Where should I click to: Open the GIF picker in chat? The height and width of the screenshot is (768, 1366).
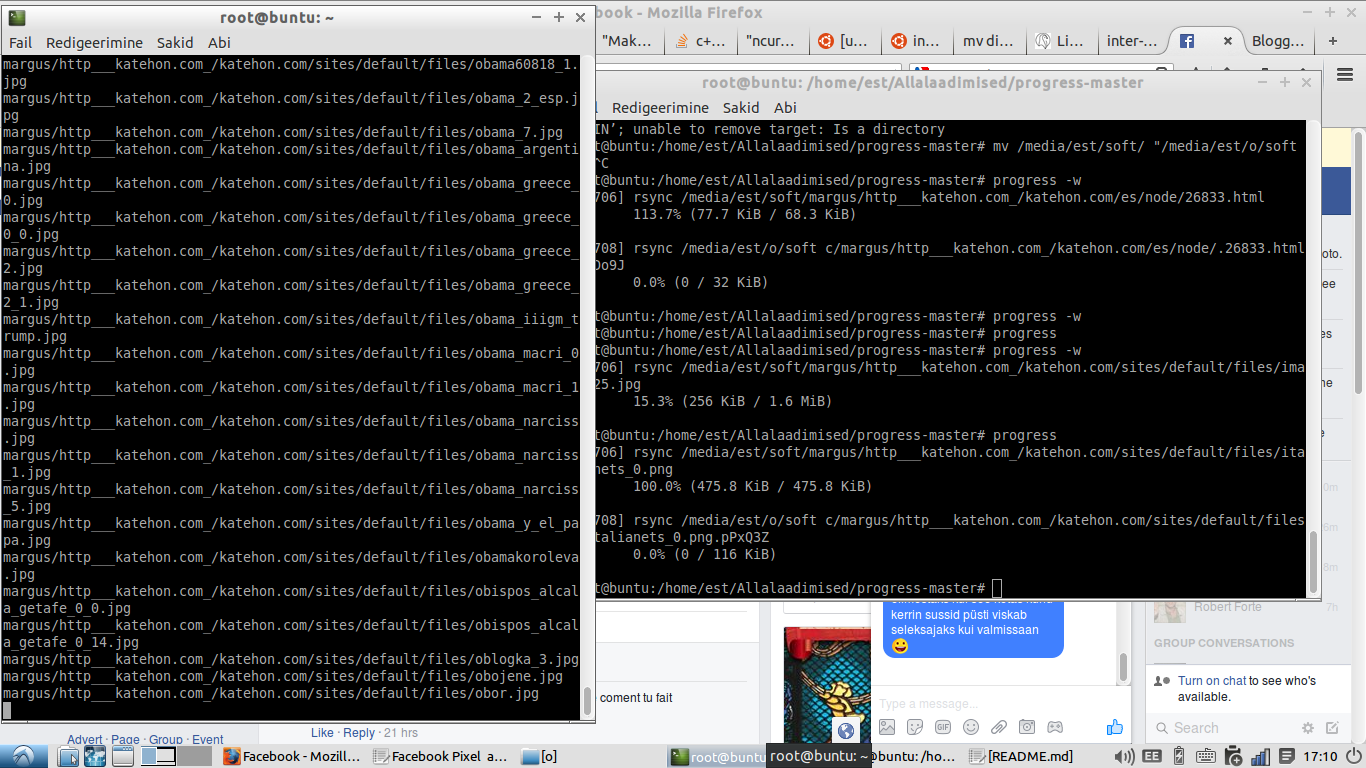pyautogui.click(x=943, y=727)
